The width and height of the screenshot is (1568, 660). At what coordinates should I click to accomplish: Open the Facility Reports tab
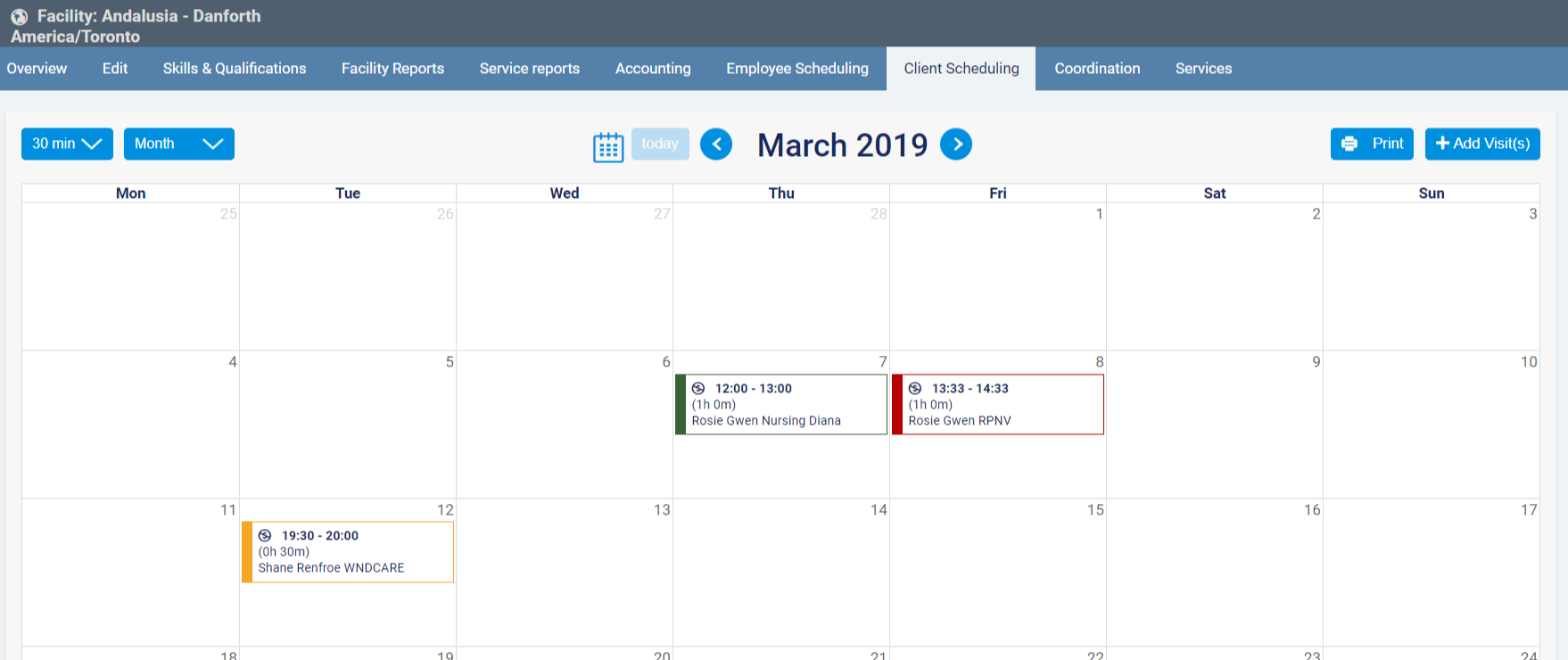[x=392, y=69]
